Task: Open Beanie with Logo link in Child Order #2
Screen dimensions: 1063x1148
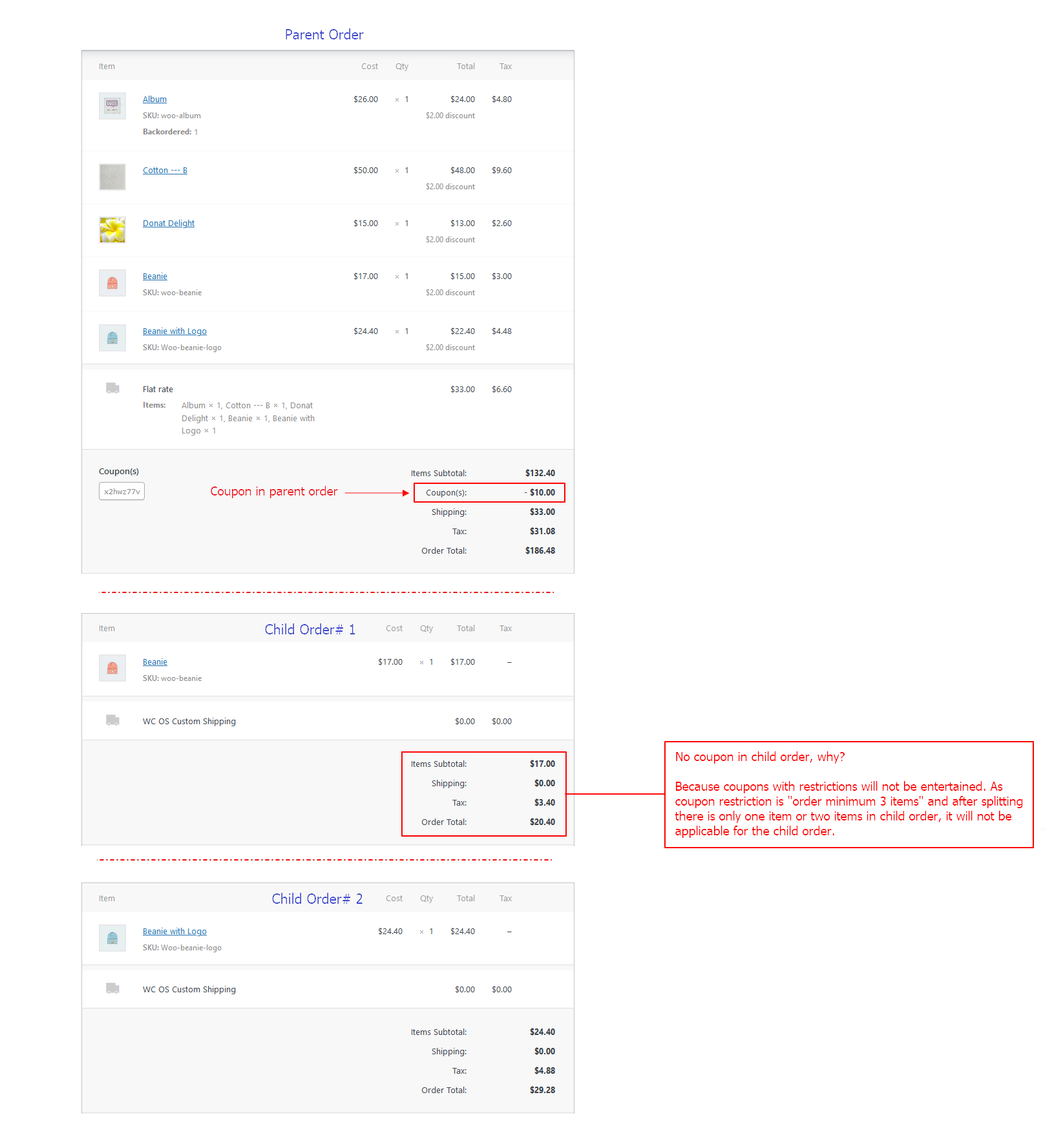Action: [174, 932]
